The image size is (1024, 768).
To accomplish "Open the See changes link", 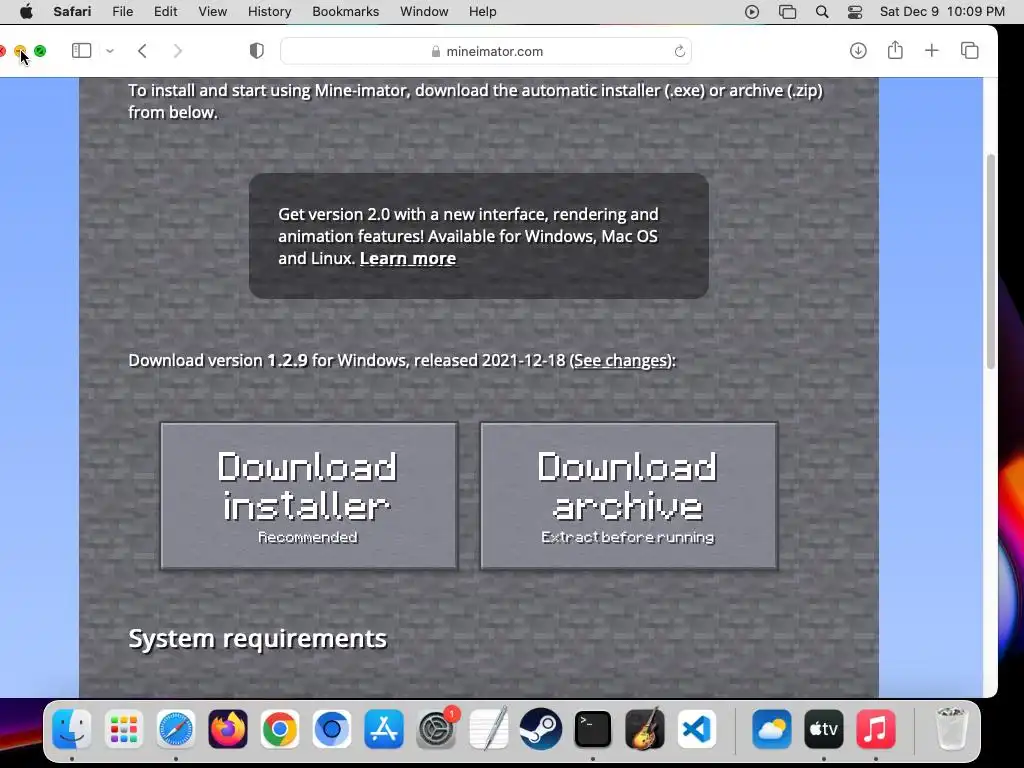I will [621, 360].
